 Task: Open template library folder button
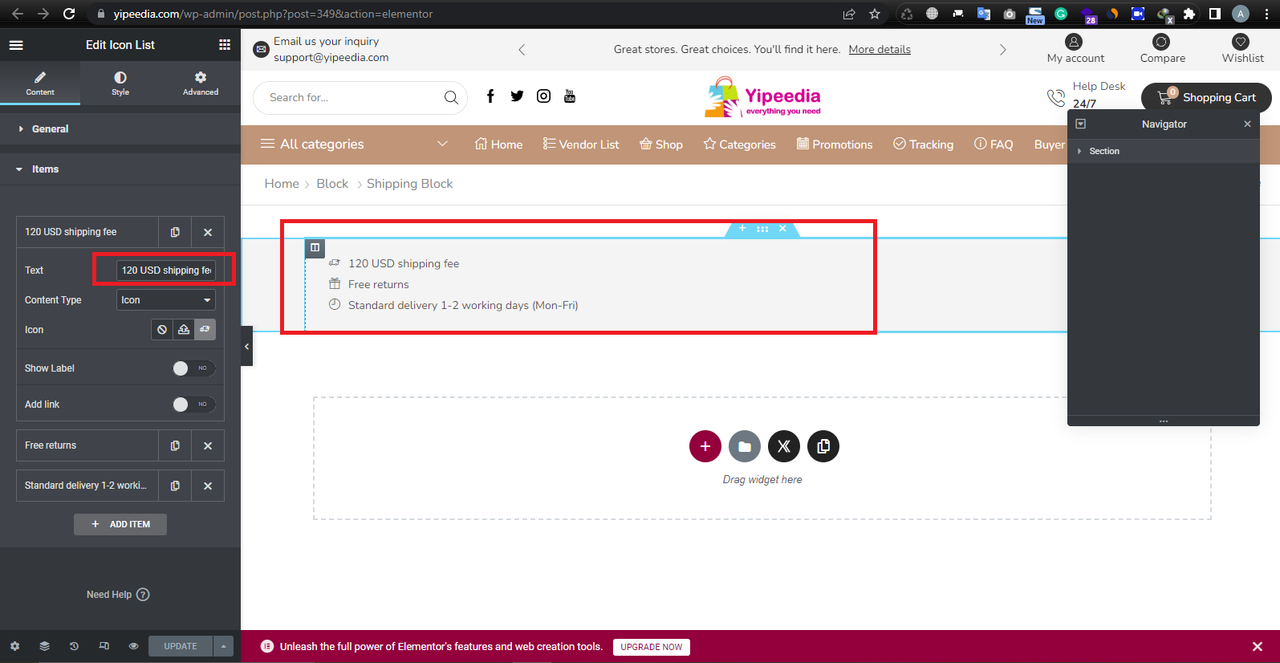point(744,446)
